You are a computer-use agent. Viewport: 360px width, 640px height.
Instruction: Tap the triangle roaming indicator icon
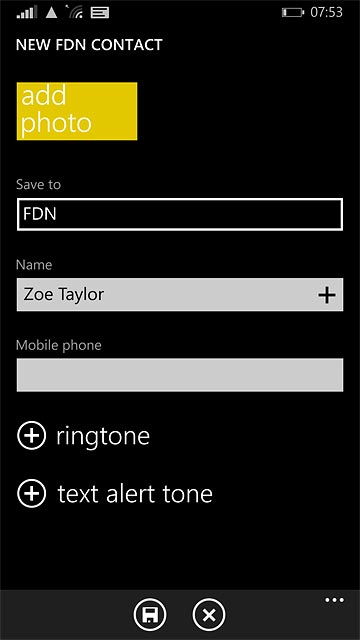[x=51, y=13]
